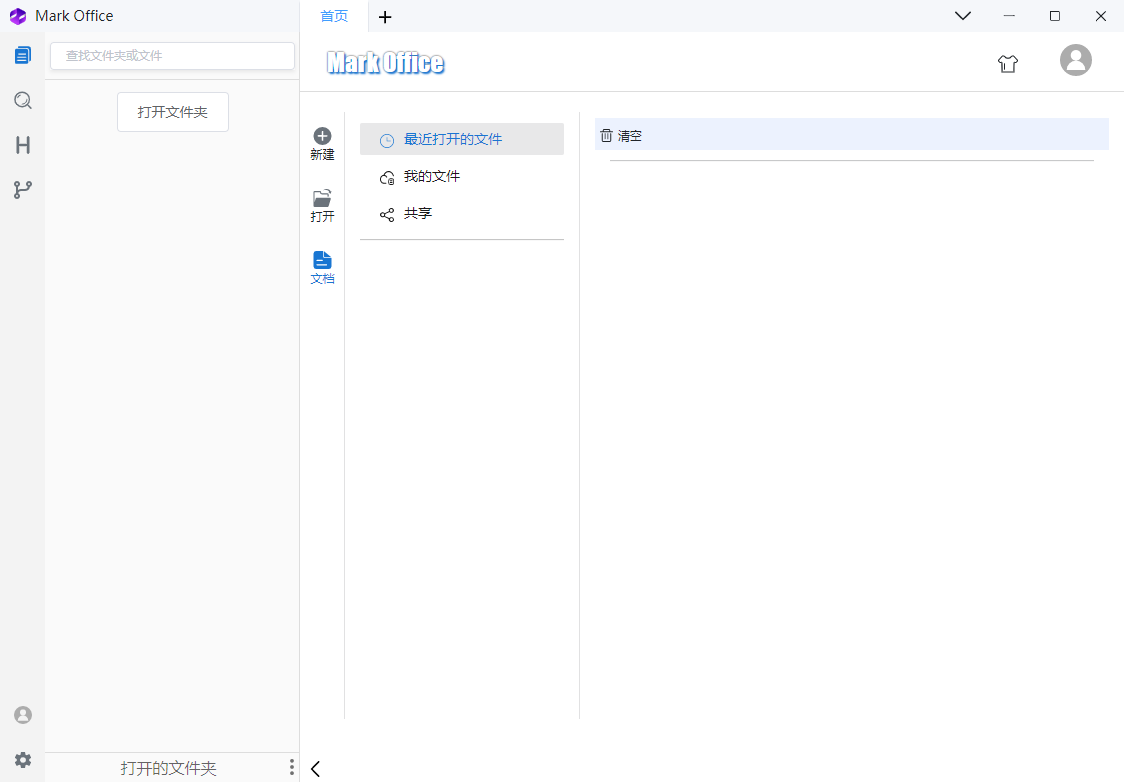Image resolution: width=1124 pixels, height=782 pixels.
Task: Open the search panel icon in sidebar
Action: point(23,100)
